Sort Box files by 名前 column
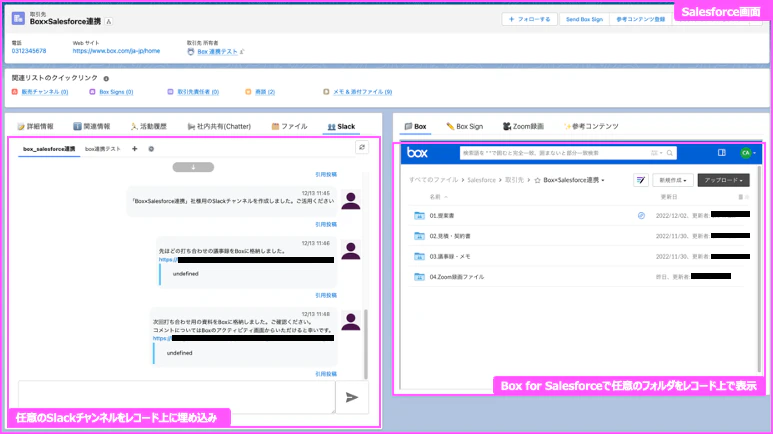This screenshot has width=773, height=434. [x=438, y=197]
